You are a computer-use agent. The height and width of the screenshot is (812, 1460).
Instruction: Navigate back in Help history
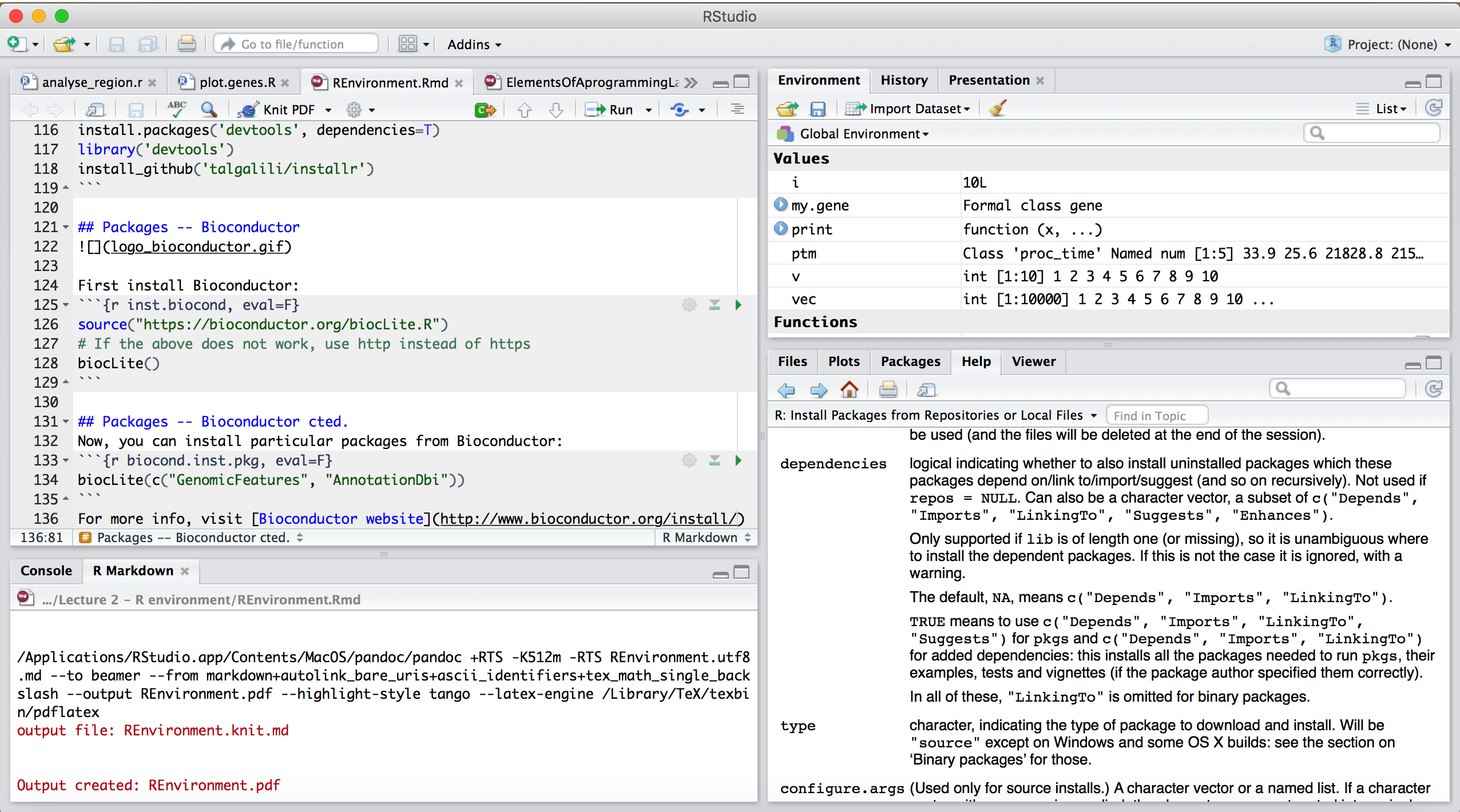[786, 389]
